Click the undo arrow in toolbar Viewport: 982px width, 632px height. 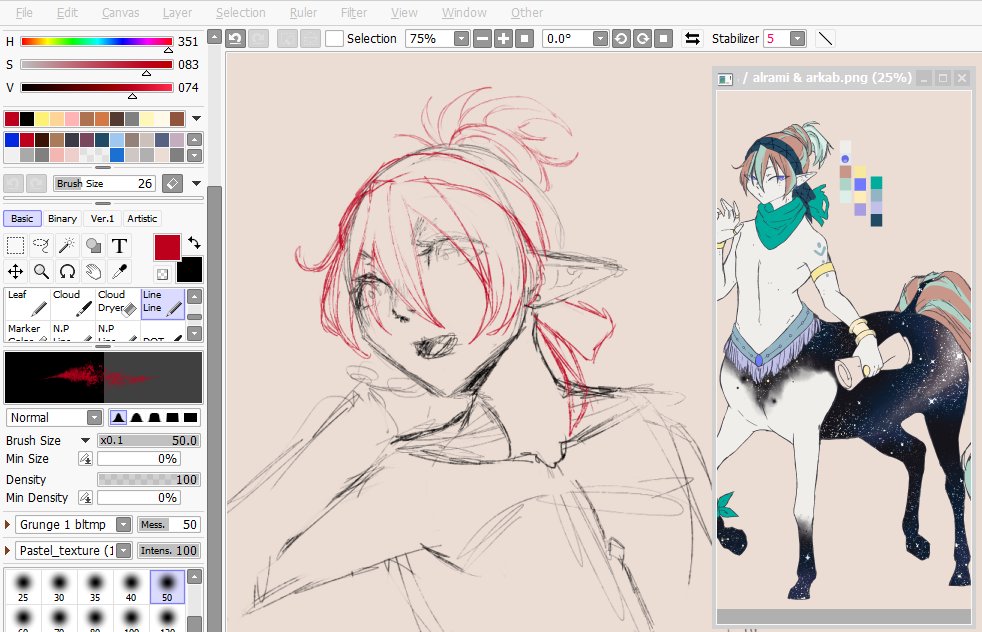[235, 39]
